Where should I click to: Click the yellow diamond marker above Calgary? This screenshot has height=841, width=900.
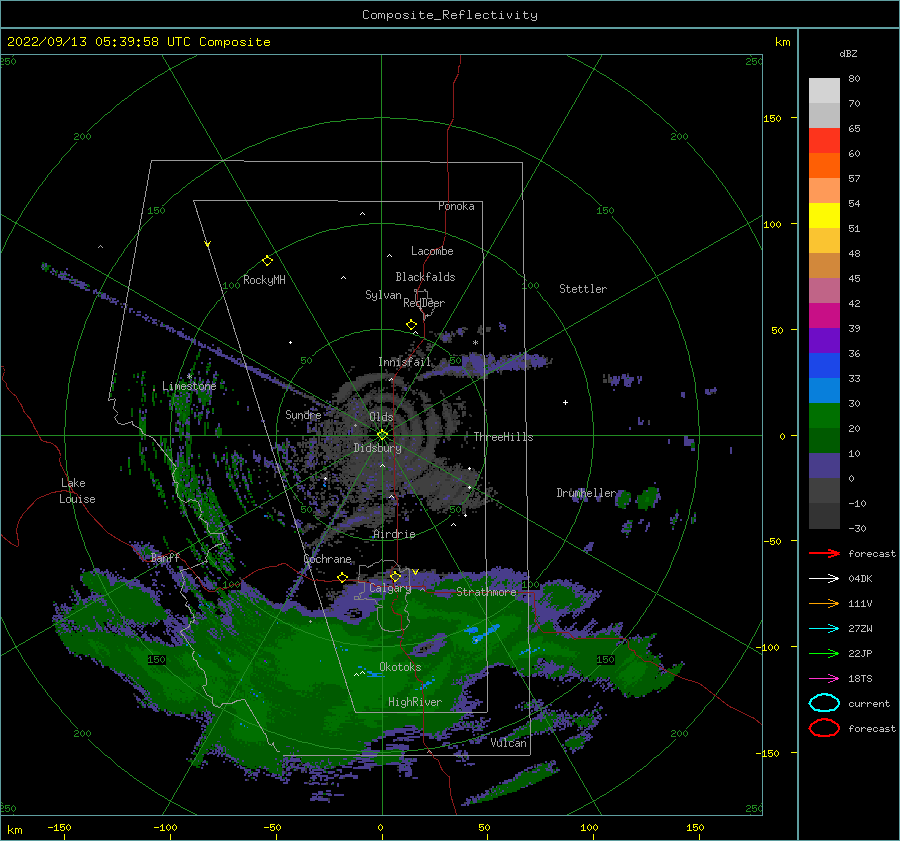click(395, 576)
